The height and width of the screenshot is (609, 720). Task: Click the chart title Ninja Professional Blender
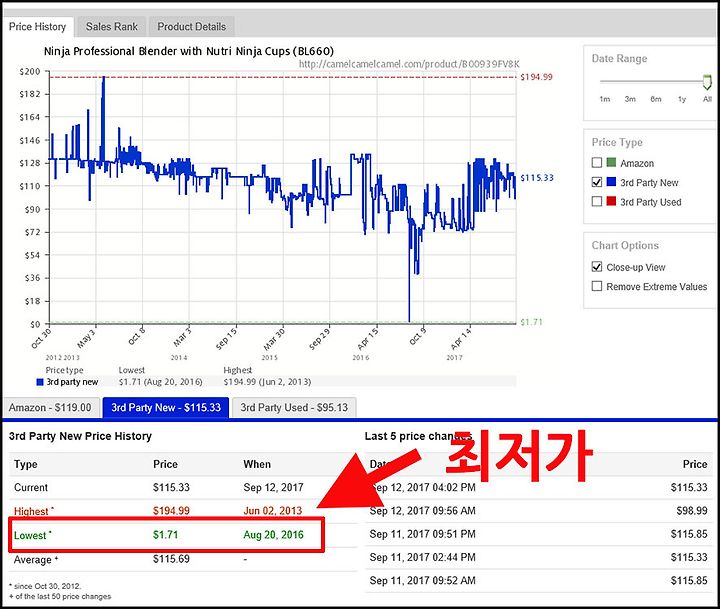[189, 51]
